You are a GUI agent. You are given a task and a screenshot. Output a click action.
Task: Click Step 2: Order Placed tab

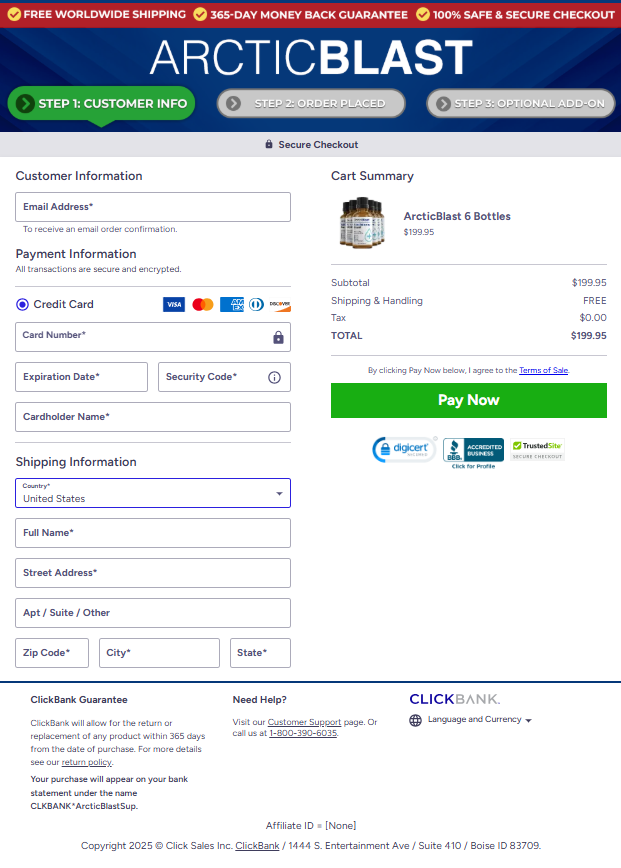(311, 104)
